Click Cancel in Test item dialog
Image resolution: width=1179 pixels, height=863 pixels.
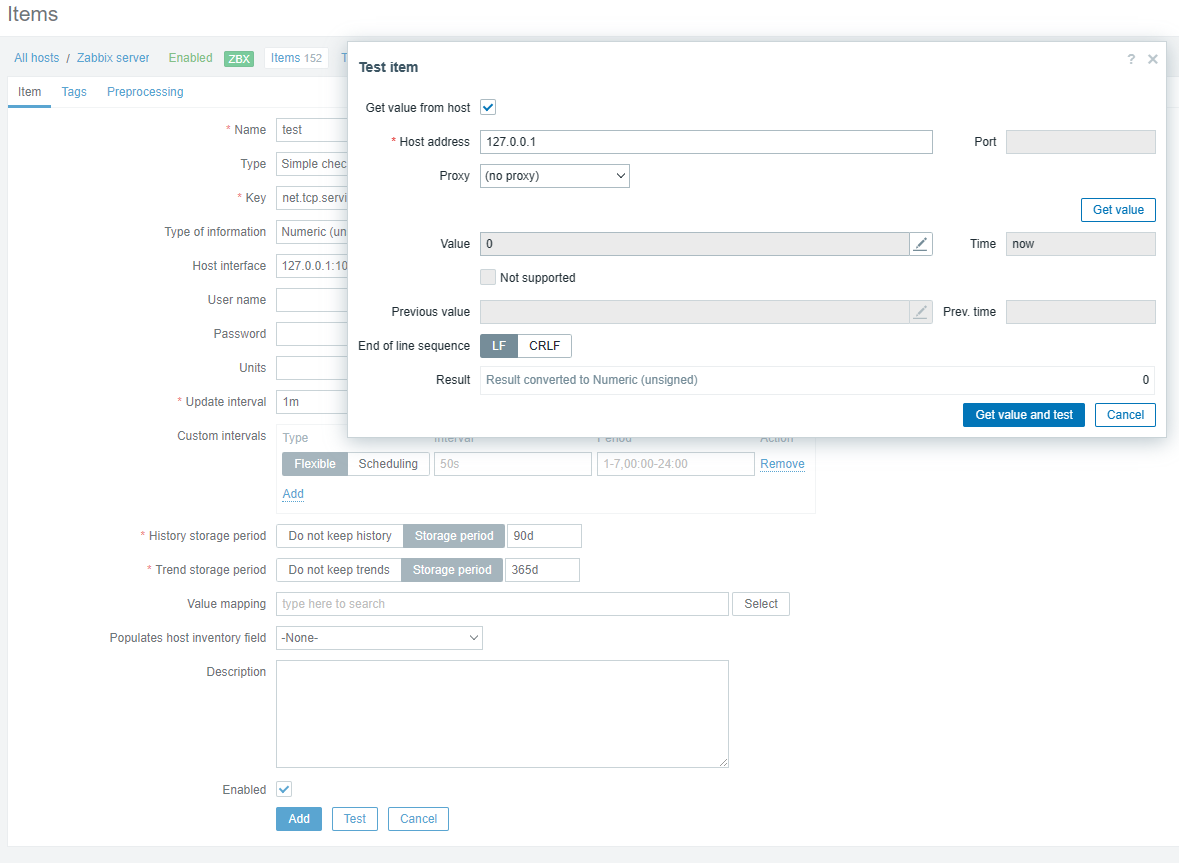tap(1125, 415)
